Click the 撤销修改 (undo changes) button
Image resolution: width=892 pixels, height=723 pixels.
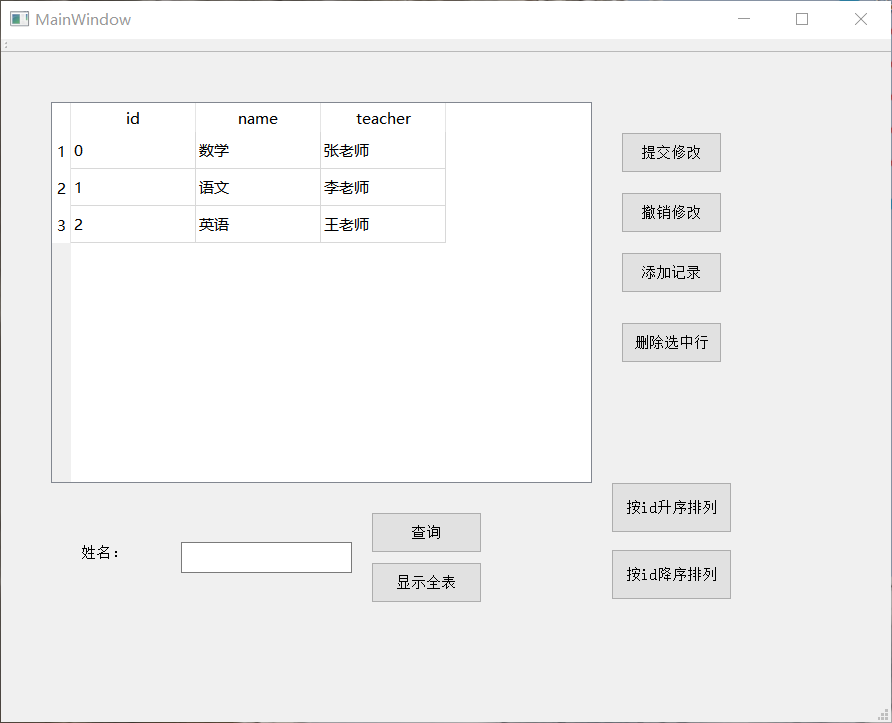[670, 212]
